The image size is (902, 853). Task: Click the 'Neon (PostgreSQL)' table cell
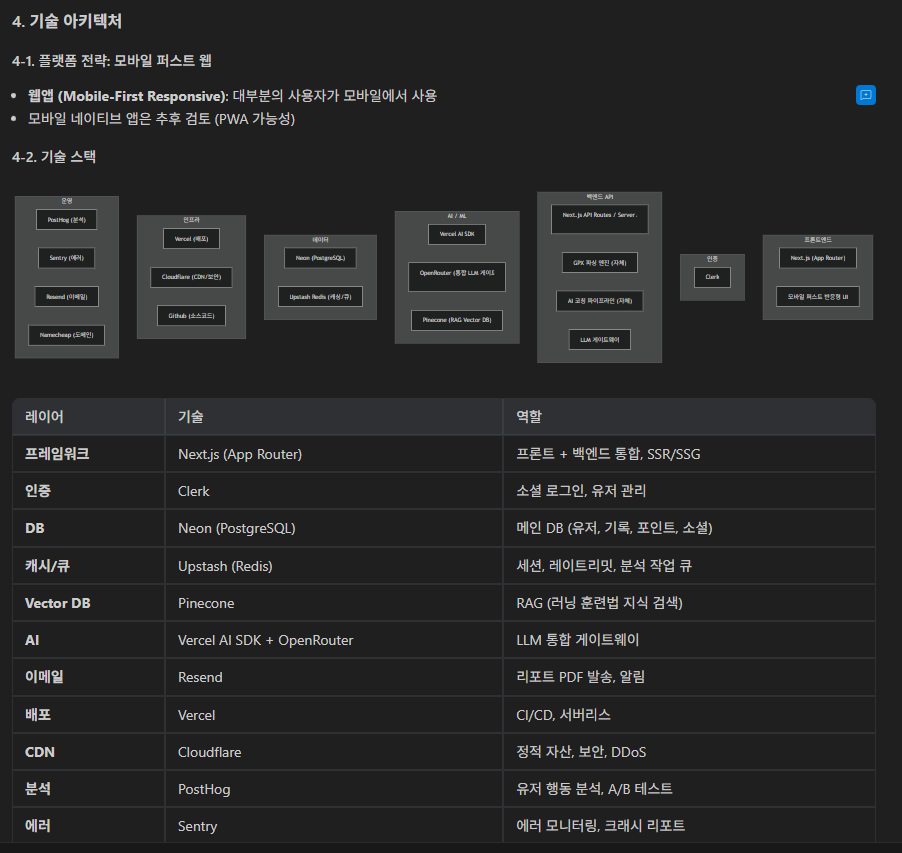tap(334, 528)
